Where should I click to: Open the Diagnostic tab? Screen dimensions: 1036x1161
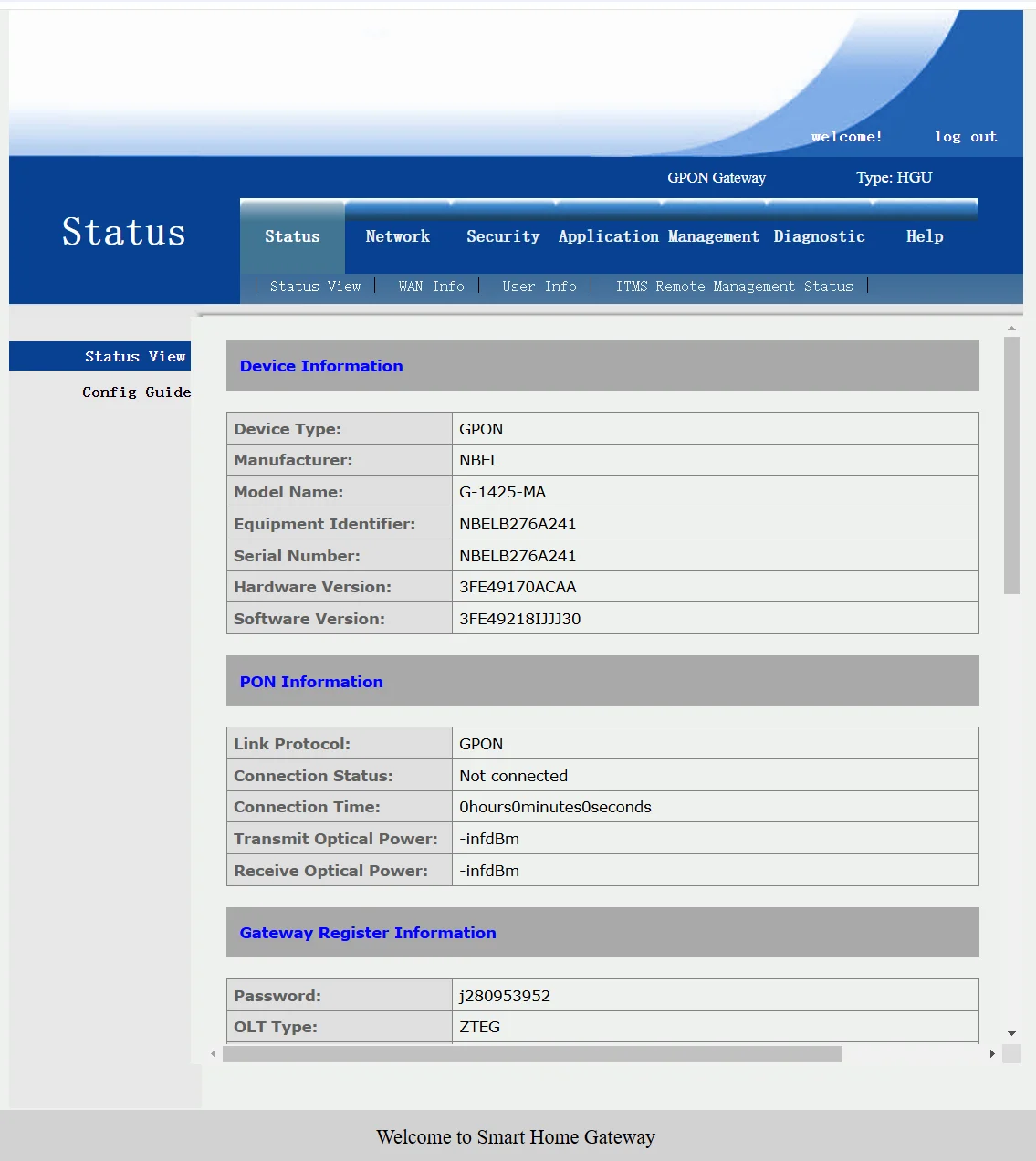tap(819, 236)
